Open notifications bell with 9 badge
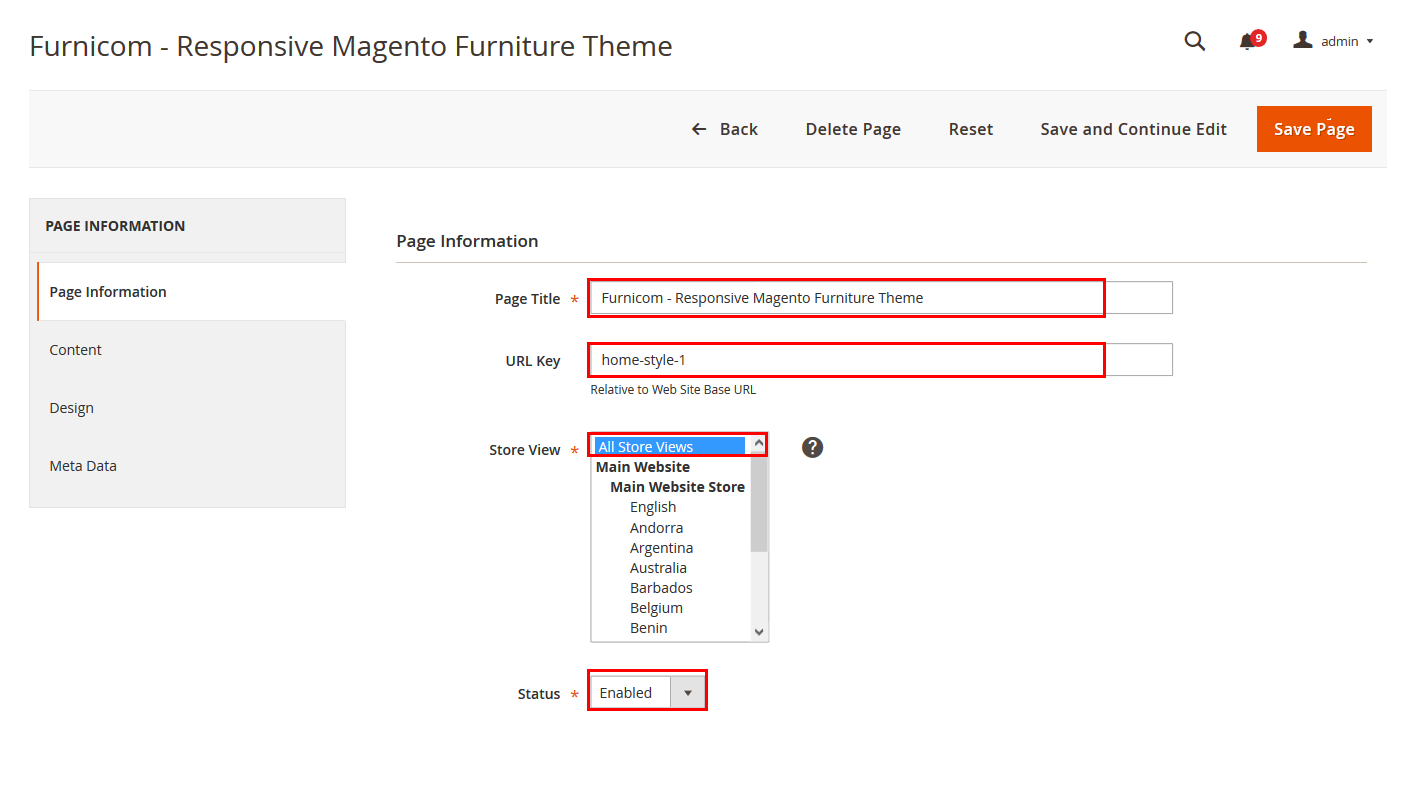1407x795 pixels. [1251, 40]
